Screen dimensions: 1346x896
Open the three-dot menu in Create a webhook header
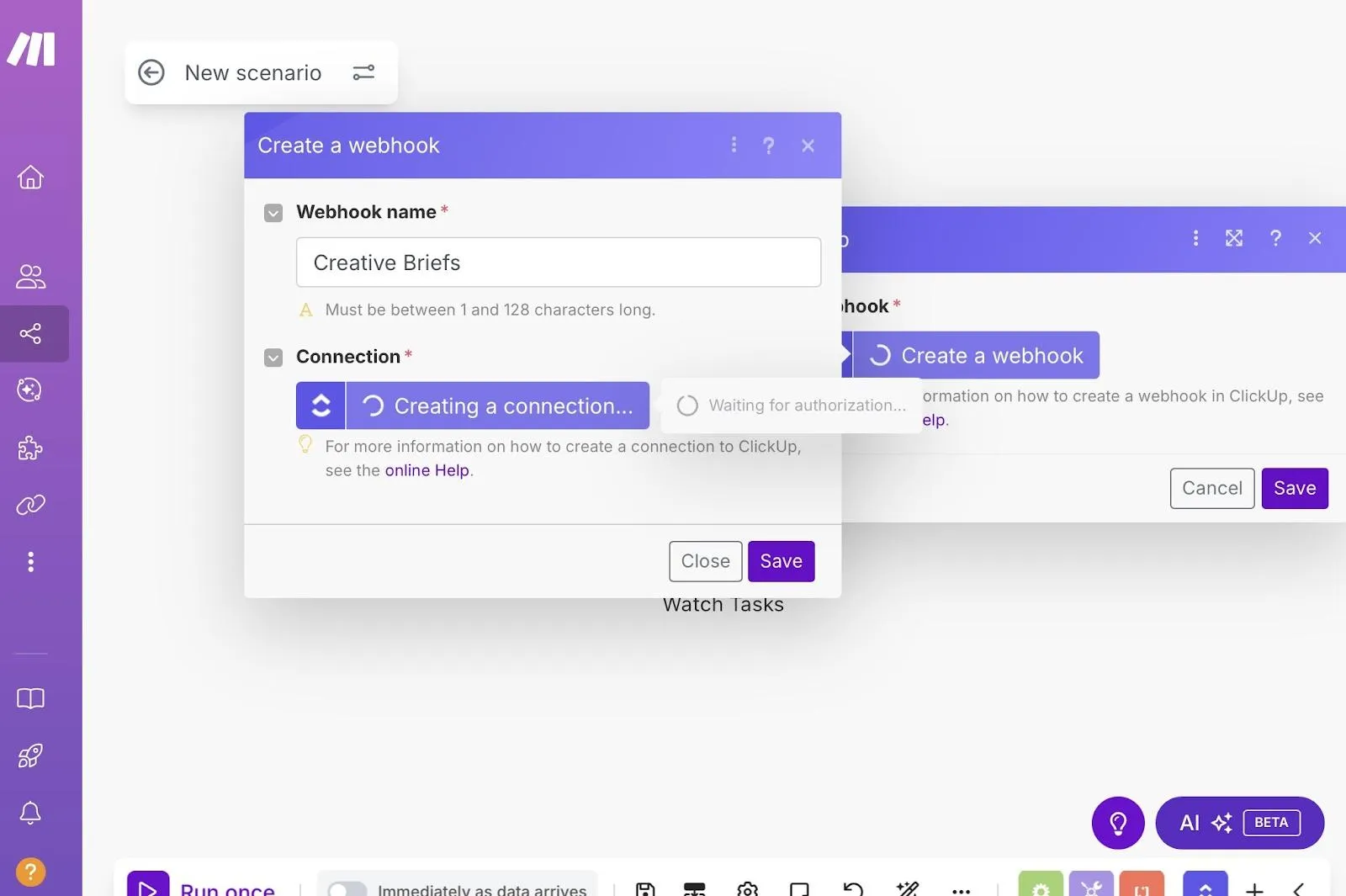[734, 145]
